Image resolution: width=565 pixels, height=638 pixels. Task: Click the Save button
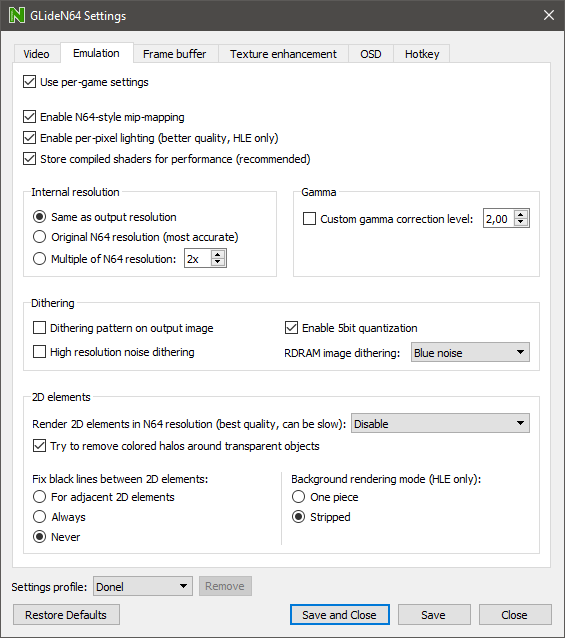tap(434, 614)
